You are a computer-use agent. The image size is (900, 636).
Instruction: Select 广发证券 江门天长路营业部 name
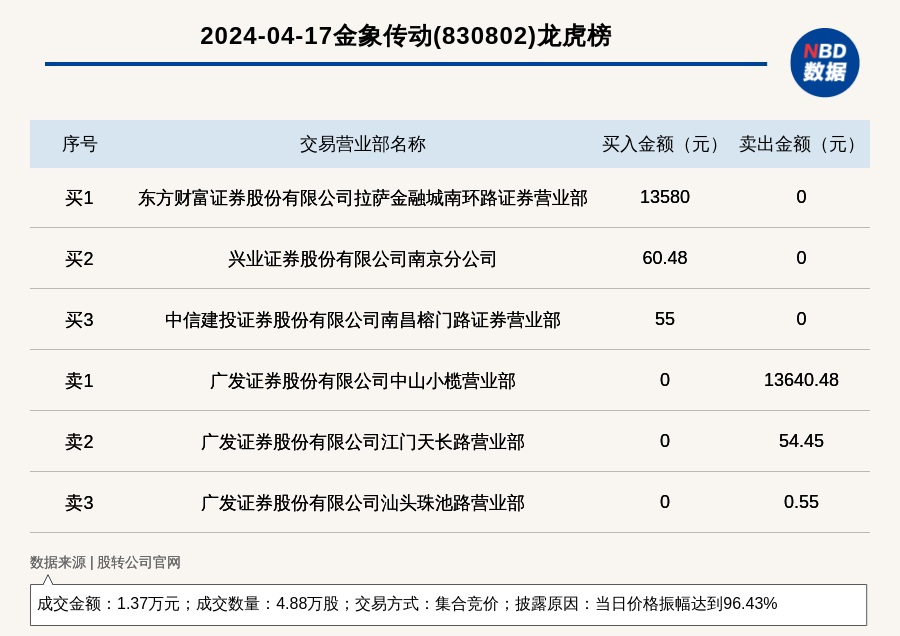pos(363,441)
